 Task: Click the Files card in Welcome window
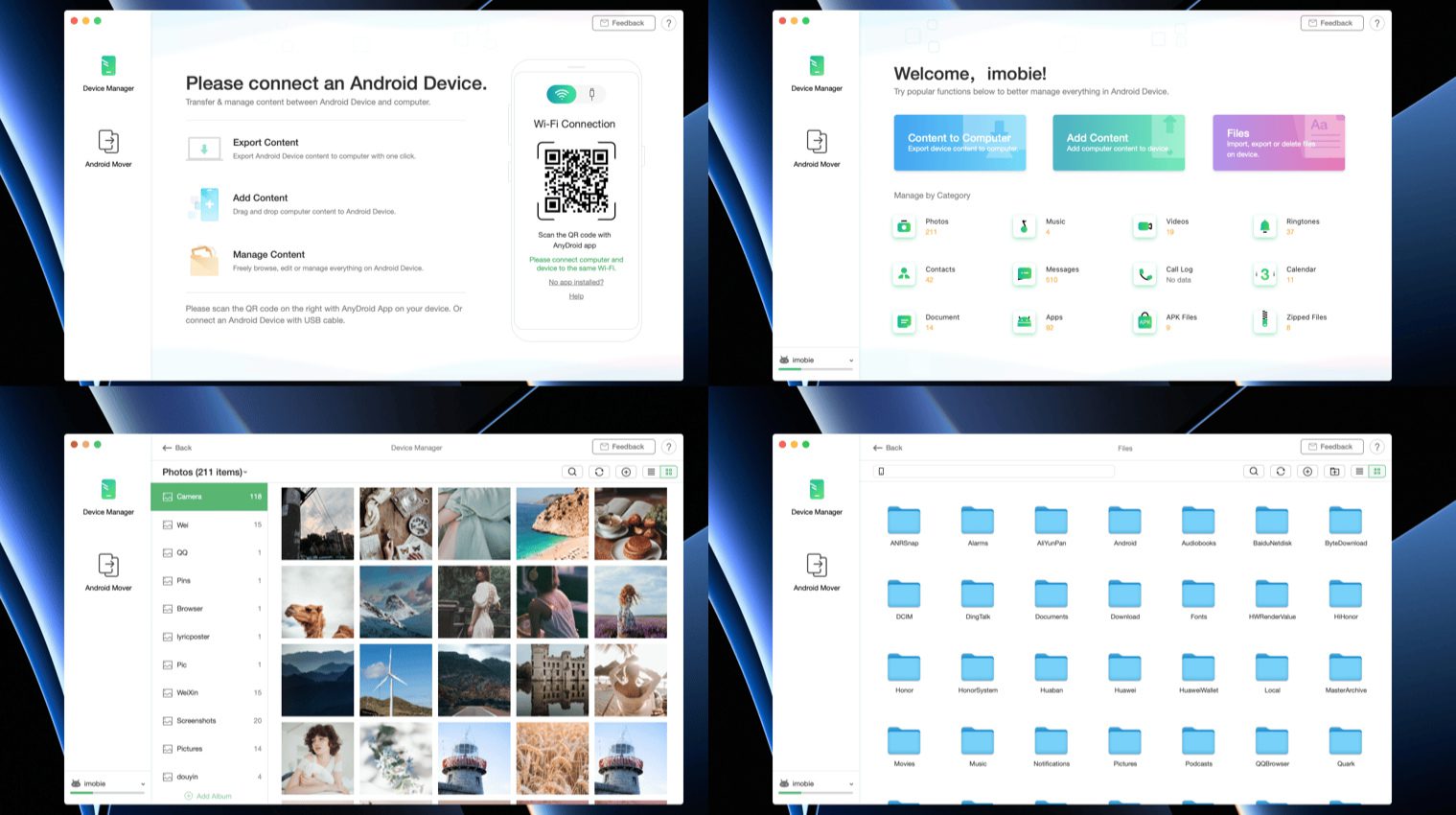click(x=1279, y=143)
